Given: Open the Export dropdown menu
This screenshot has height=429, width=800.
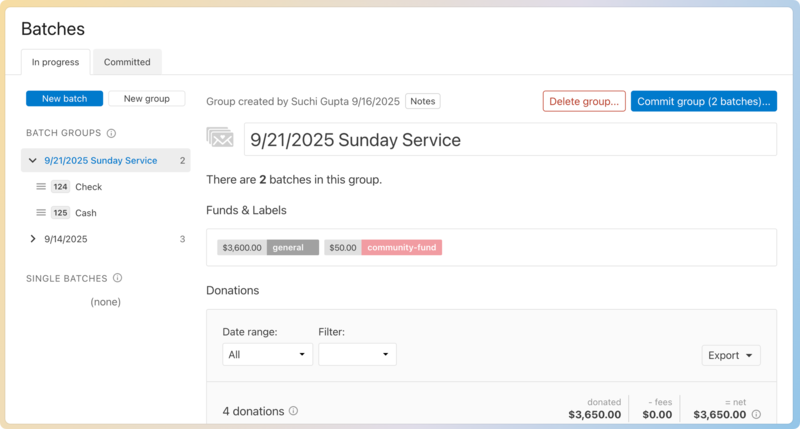Looking at the screenshot, I should coord(731,355).
